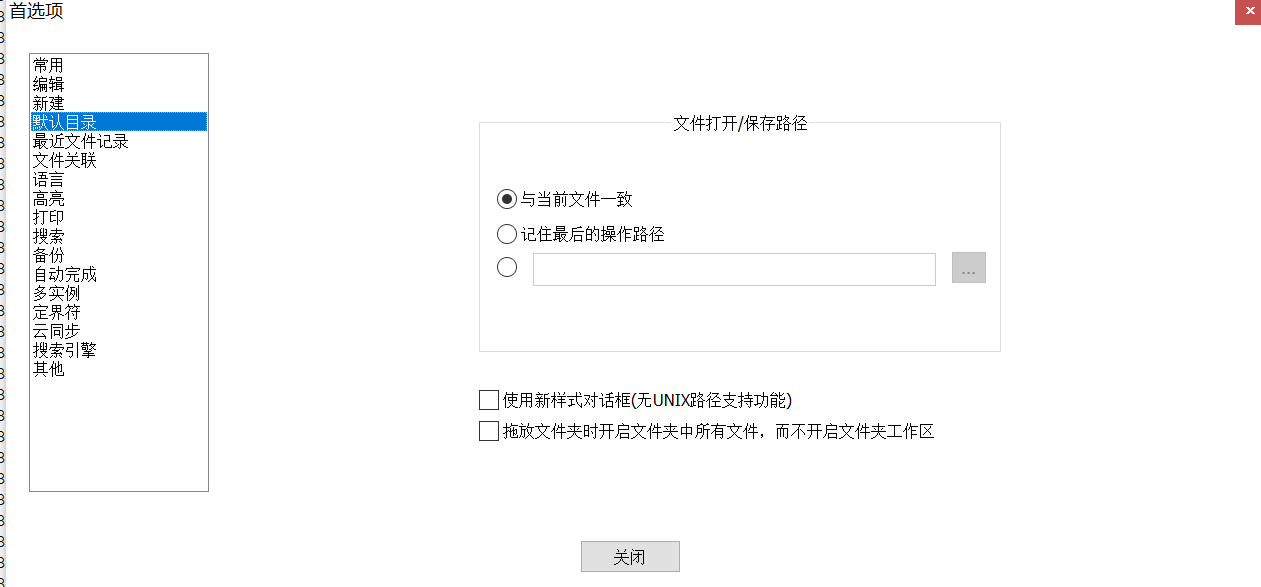Open the 编辑 preferences category
The image size is (1261, 587).
click(x=48, y=84)
